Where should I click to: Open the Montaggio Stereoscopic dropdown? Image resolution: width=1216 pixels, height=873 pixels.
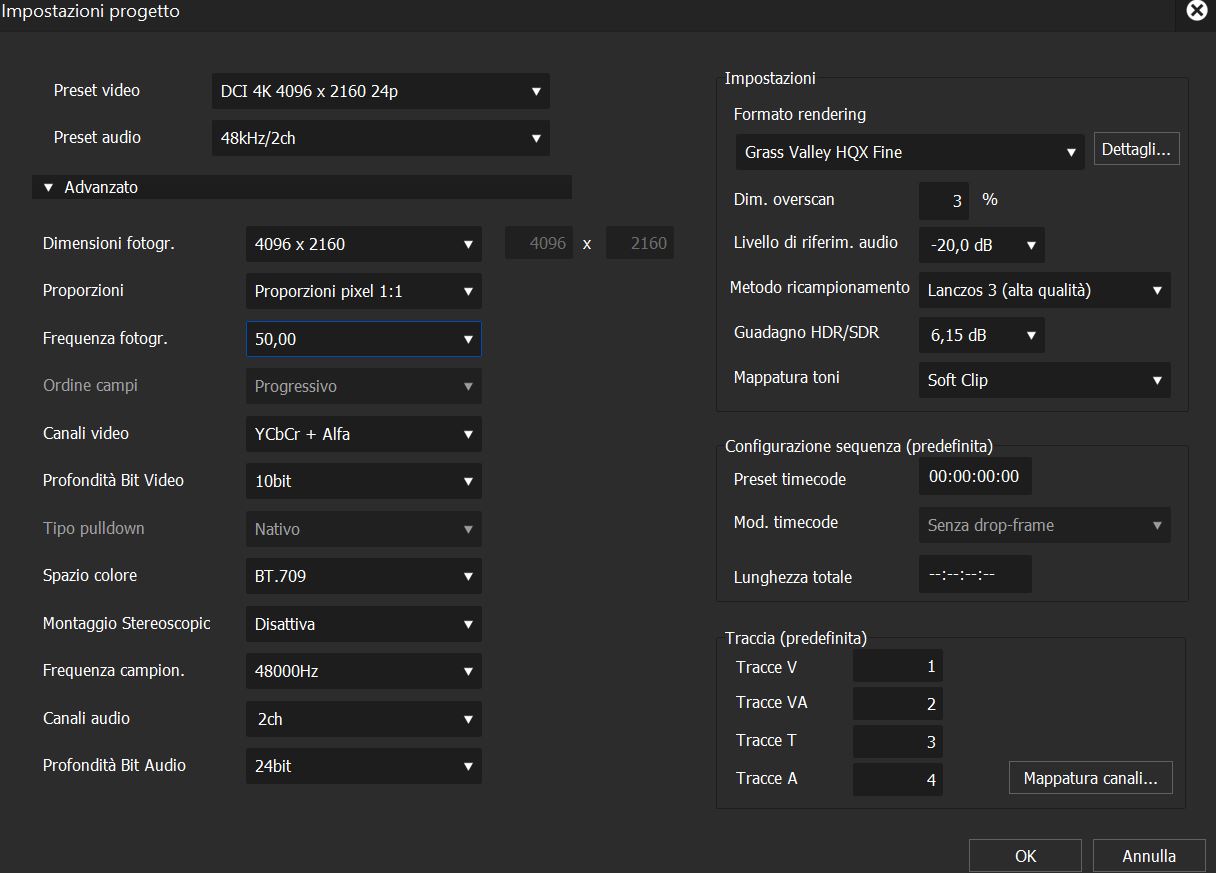pyautogui.click(x=363, y=624)
